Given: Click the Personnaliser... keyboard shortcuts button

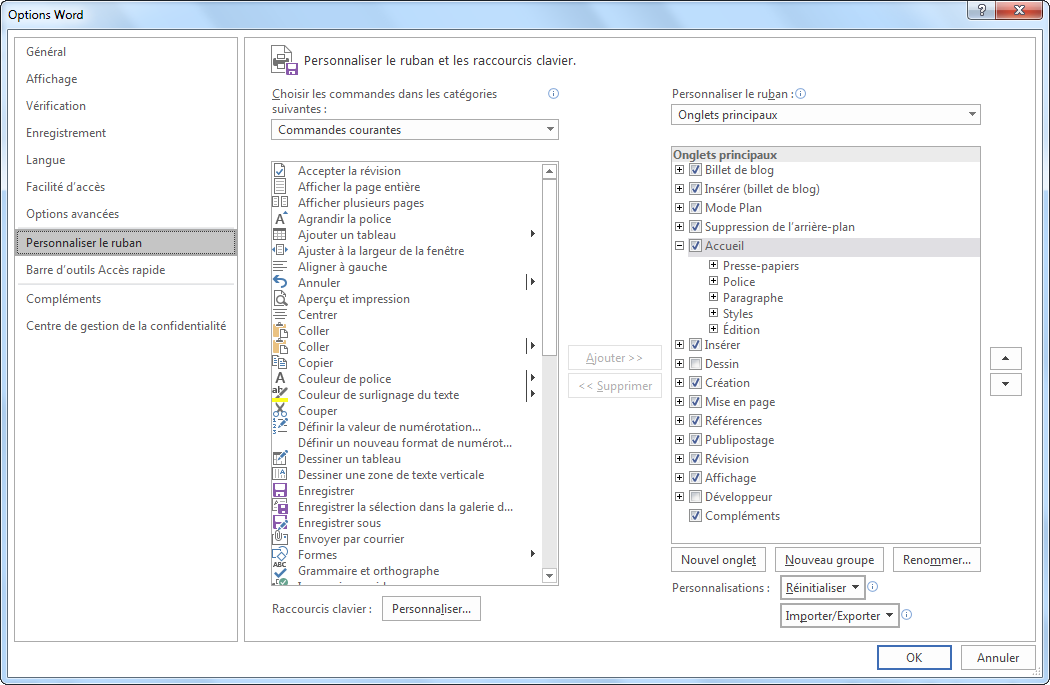Looking at the screenshot, I should [x=431, y=609].
